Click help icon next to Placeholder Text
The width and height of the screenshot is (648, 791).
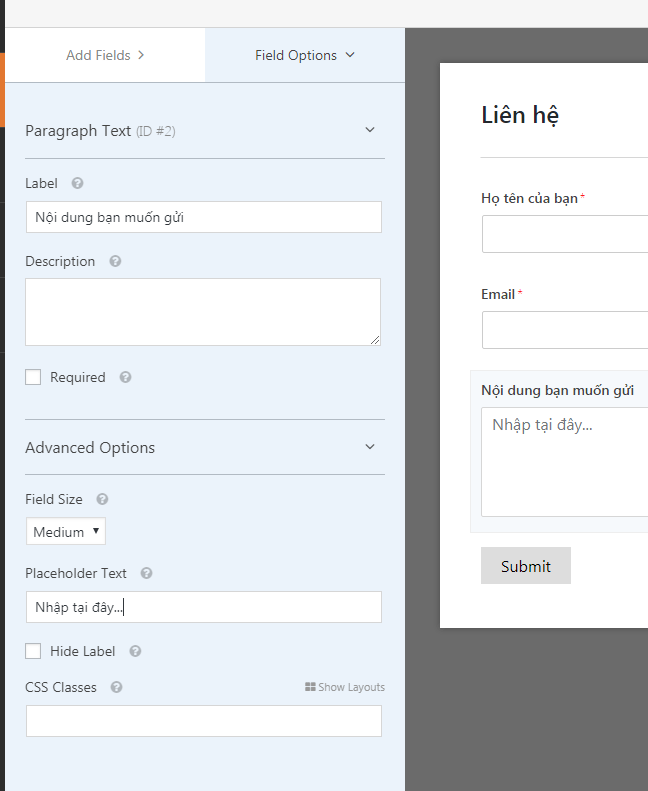(146, 574)
